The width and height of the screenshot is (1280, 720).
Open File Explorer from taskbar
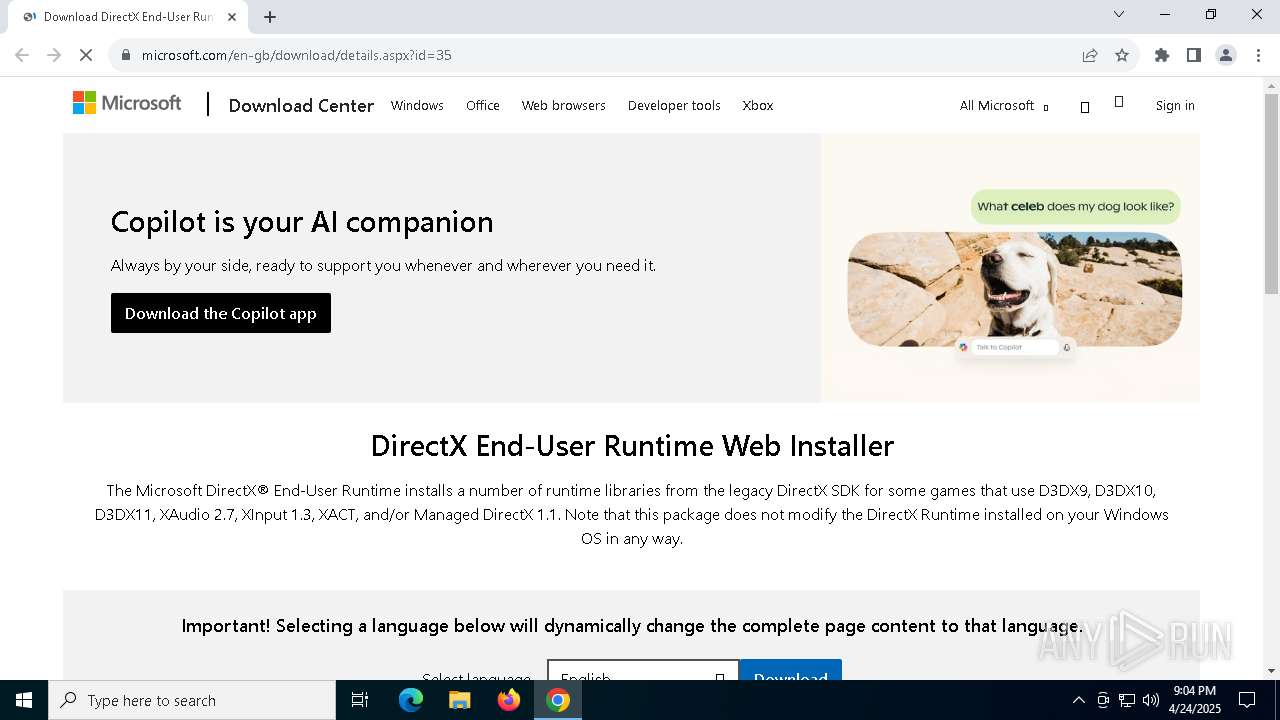pyautogui.click(x=460, y=700)
